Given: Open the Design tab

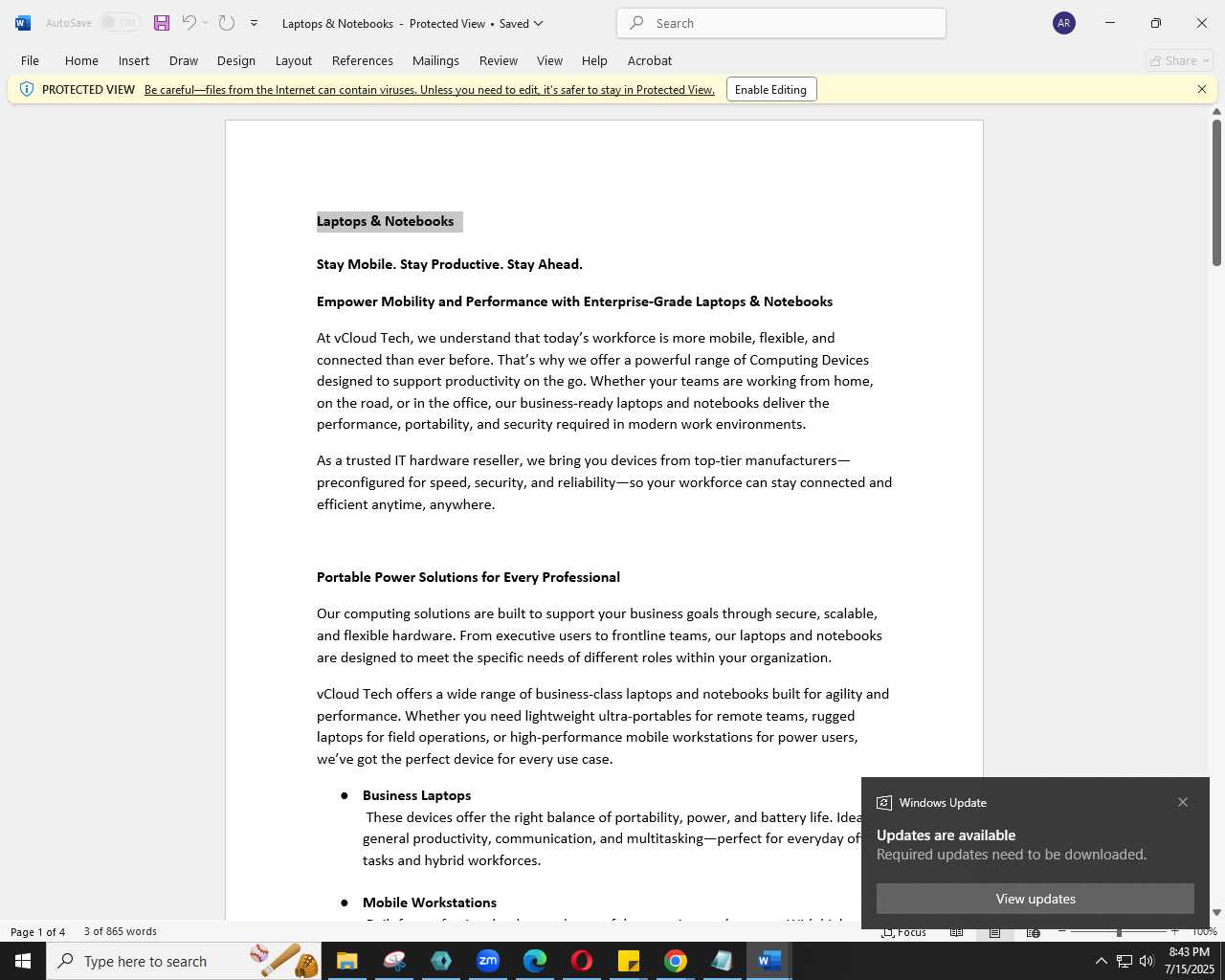Looking at the screenshot, I should tap(236, 60).
